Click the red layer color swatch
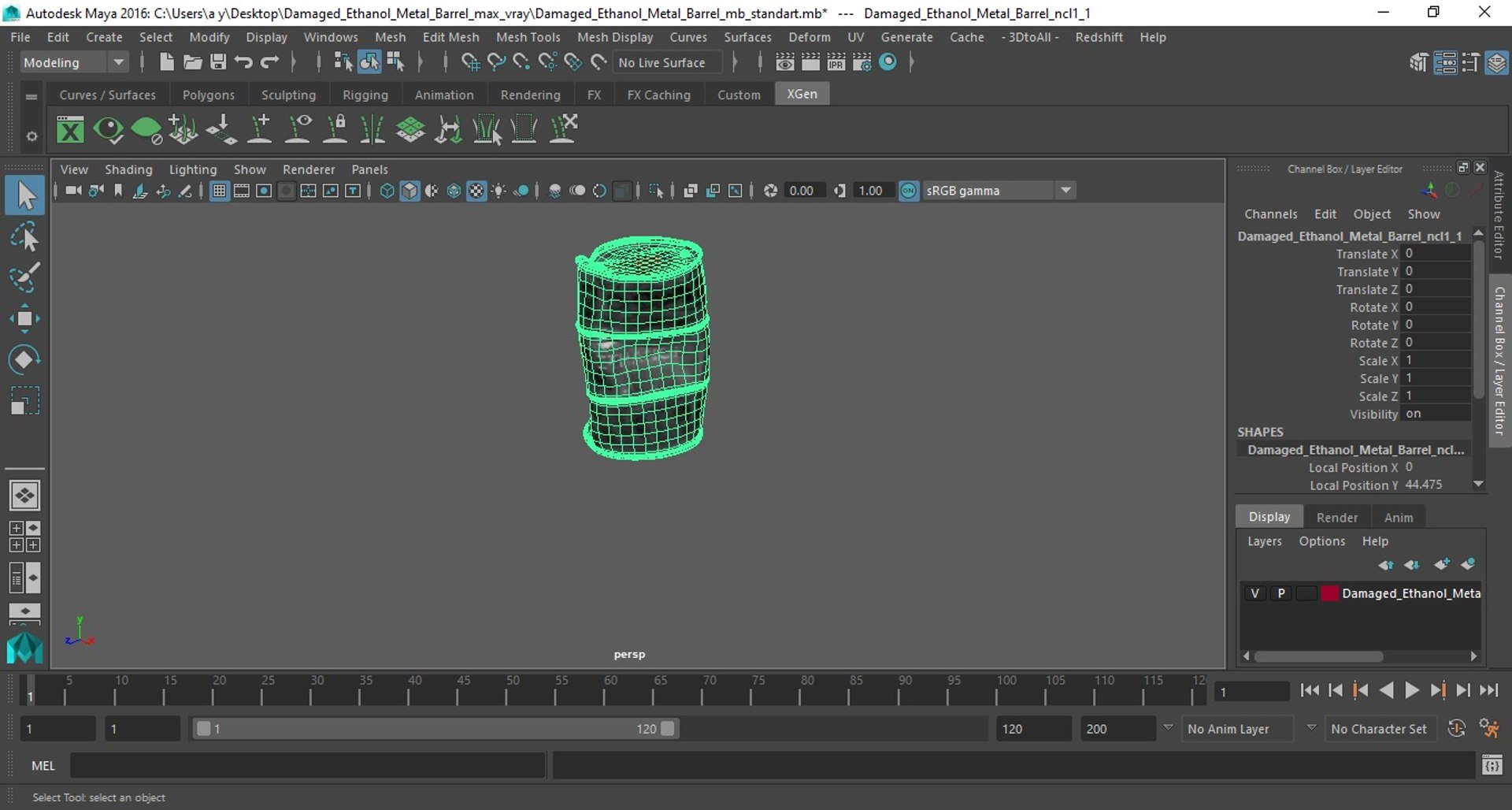 coord(1330,593)
